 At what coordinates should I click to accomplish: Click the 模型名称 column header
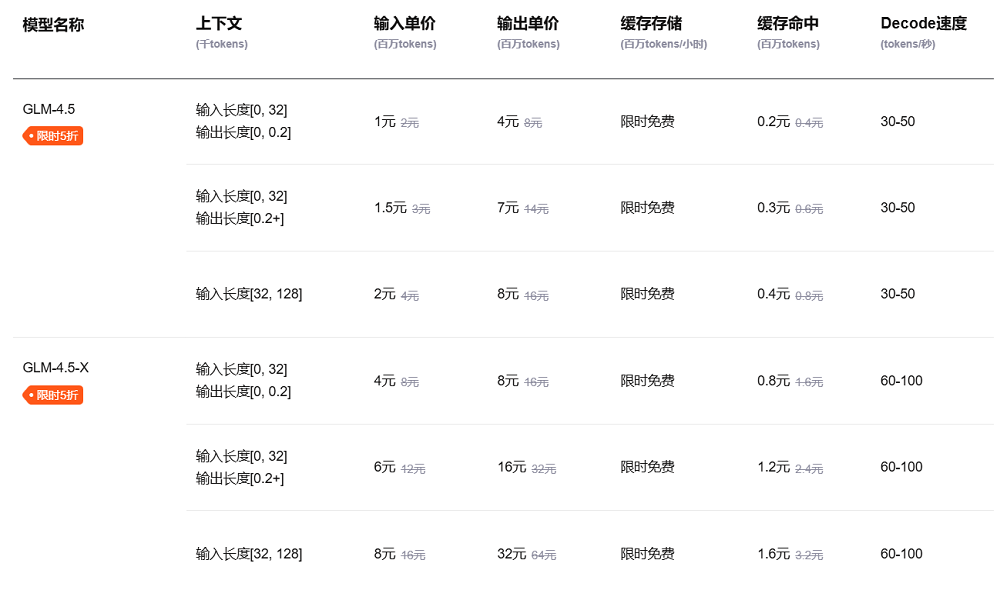53,24
